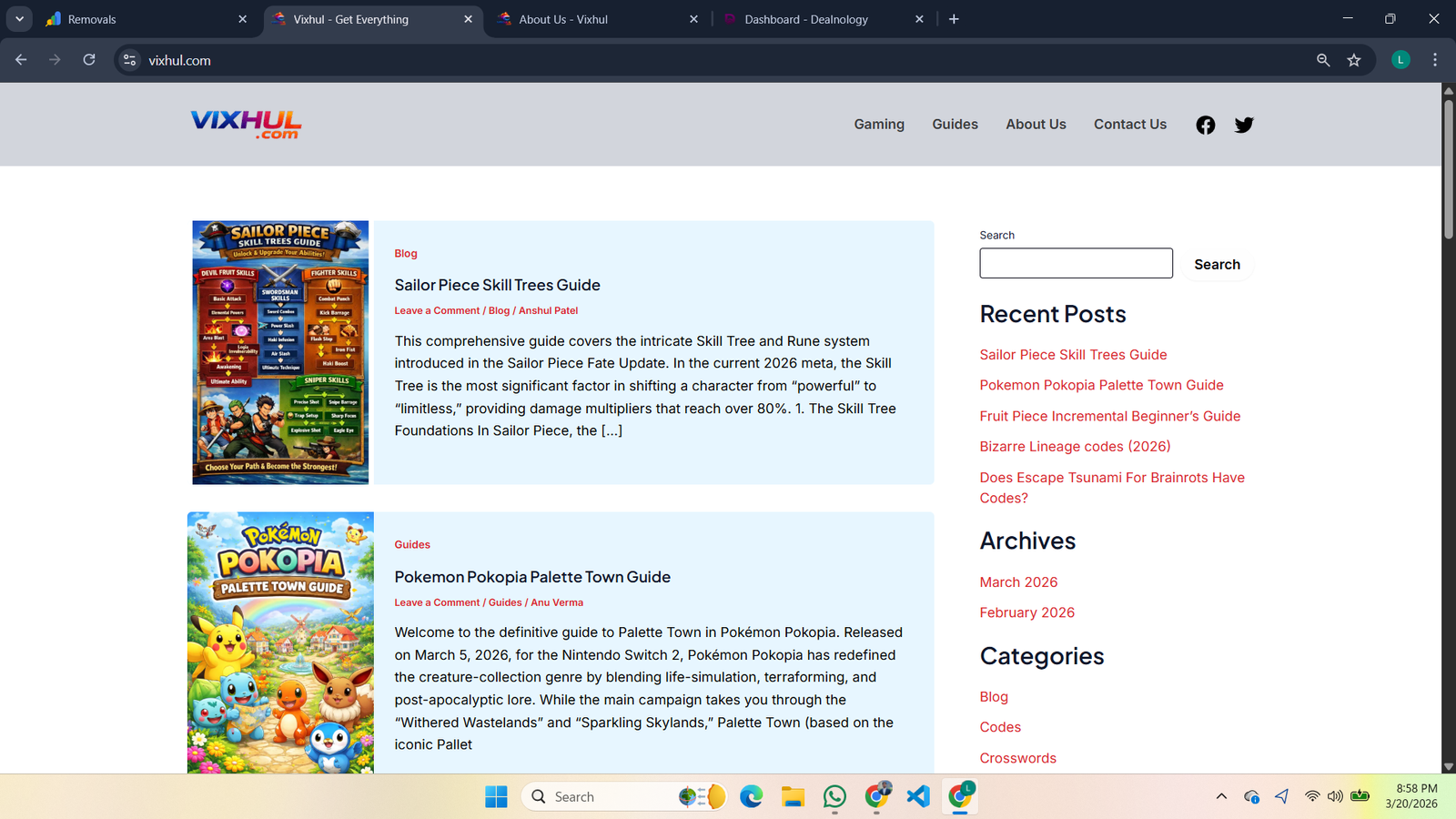The height and width of the screenshot is (819, 1456).
Task: Switch to the Dashboard - Dealnology tab
Action: pyautogui.click(x=805, y=19)
